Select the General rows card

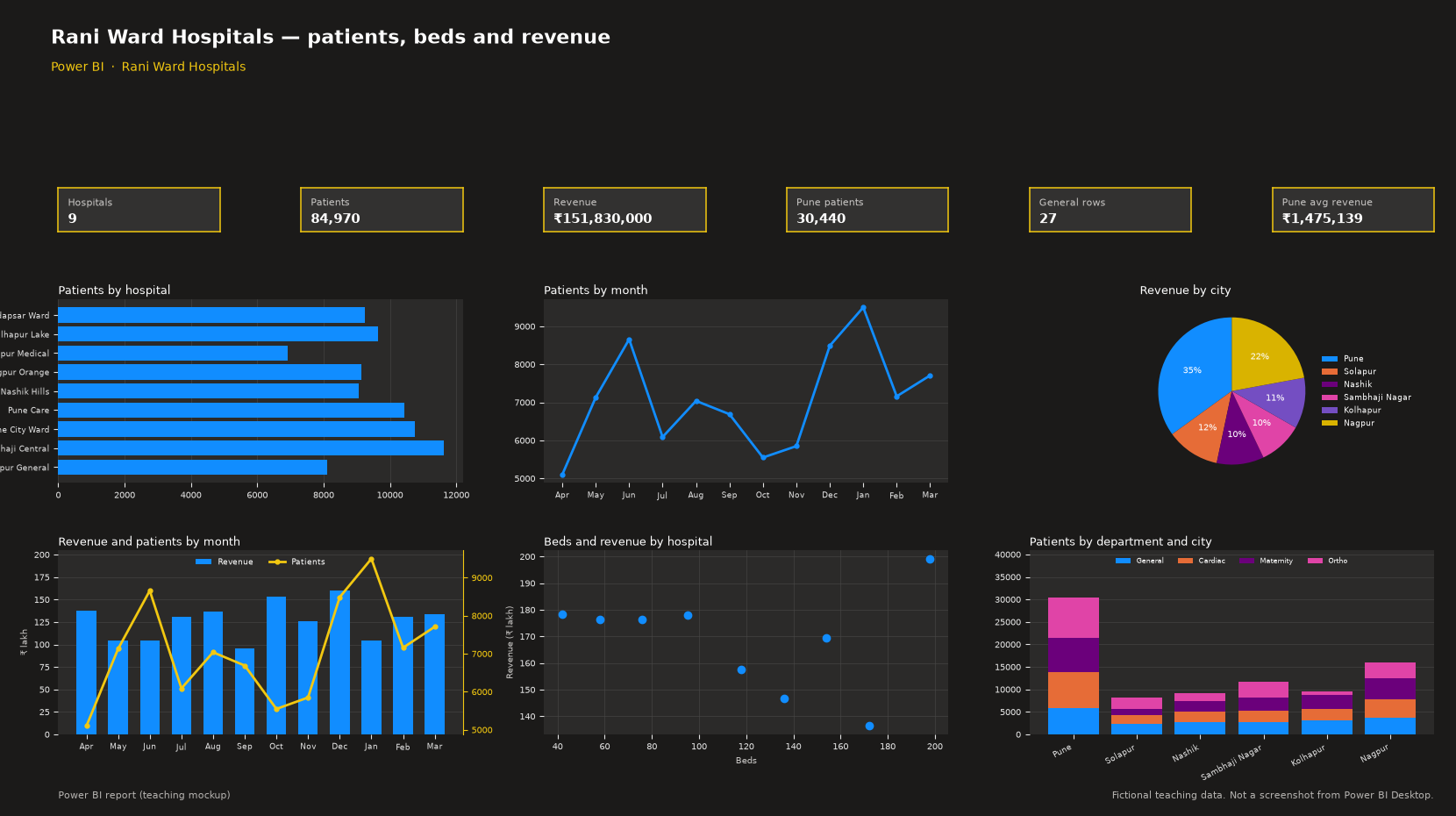1110,210
